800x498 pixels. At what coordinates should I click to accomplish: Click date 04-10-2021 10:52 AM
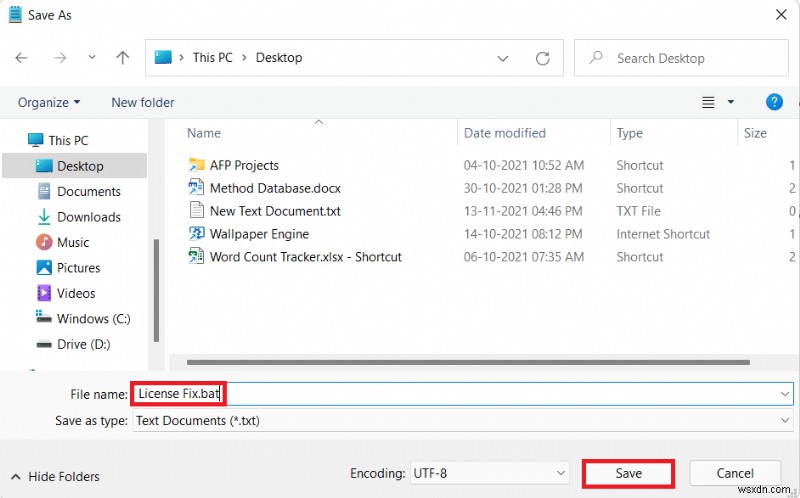pos(523,165)
